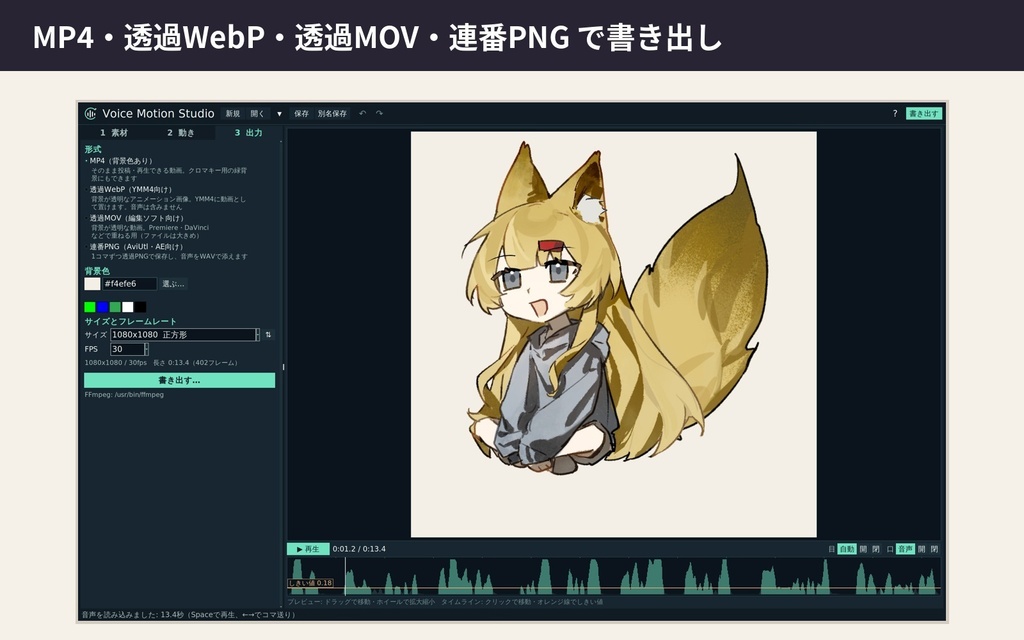Pick the blue preset swatch
1024x640 pixels.
click(103, 307)
